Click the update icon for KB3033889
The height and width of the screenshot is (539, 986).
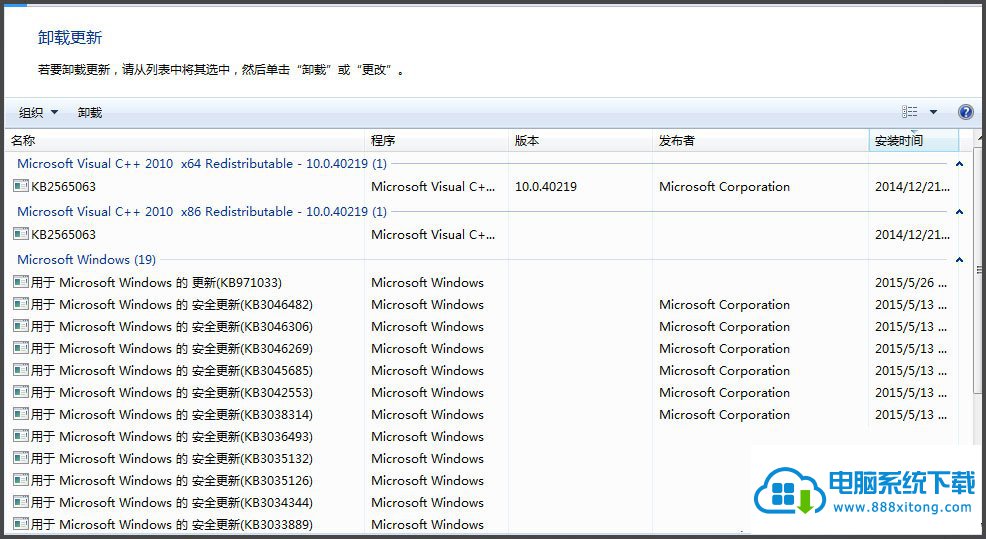(x=21, y=525)
